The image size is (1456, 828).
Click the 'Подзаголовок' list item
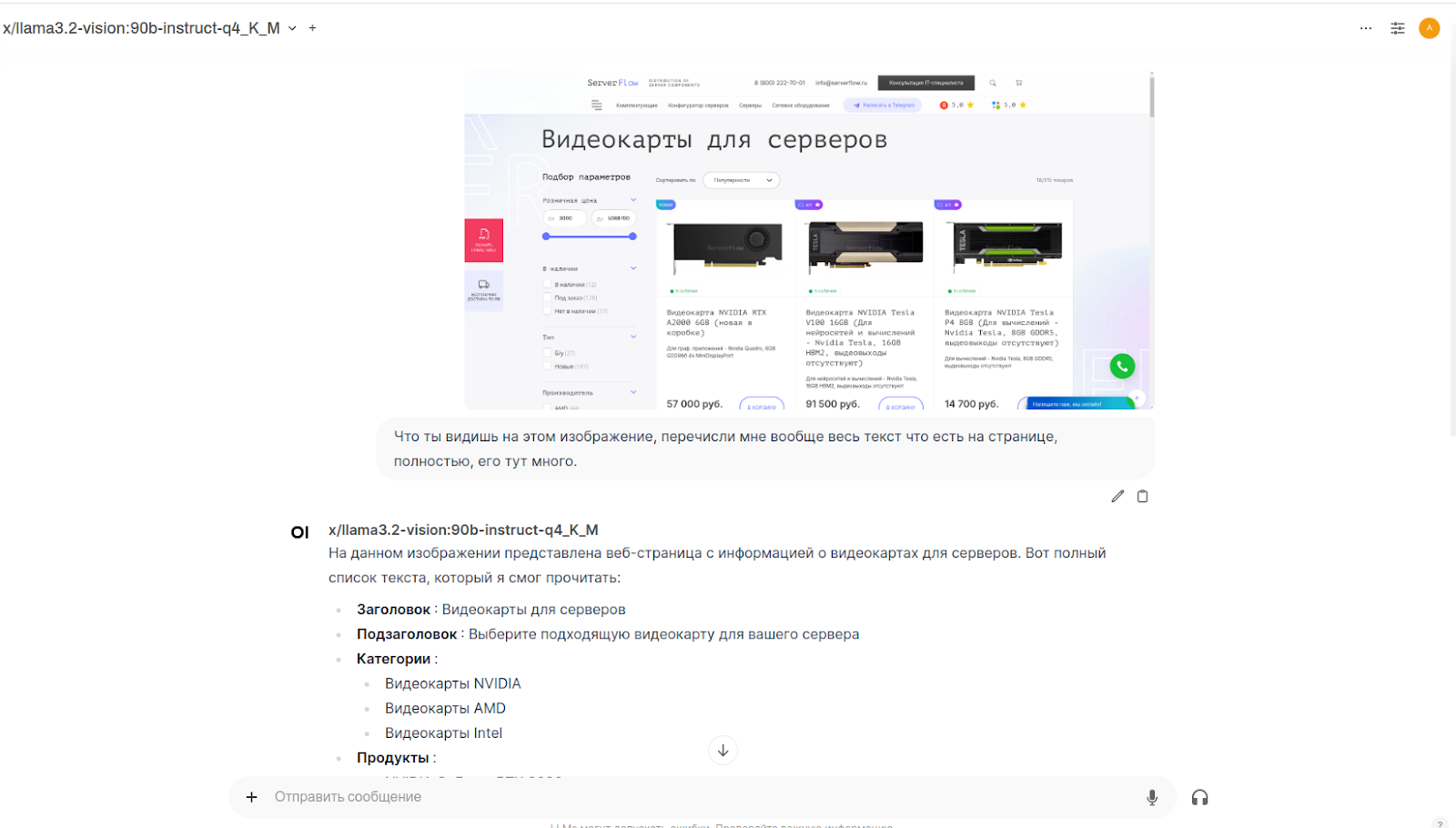pyautogui.click(x=608, y=634)
